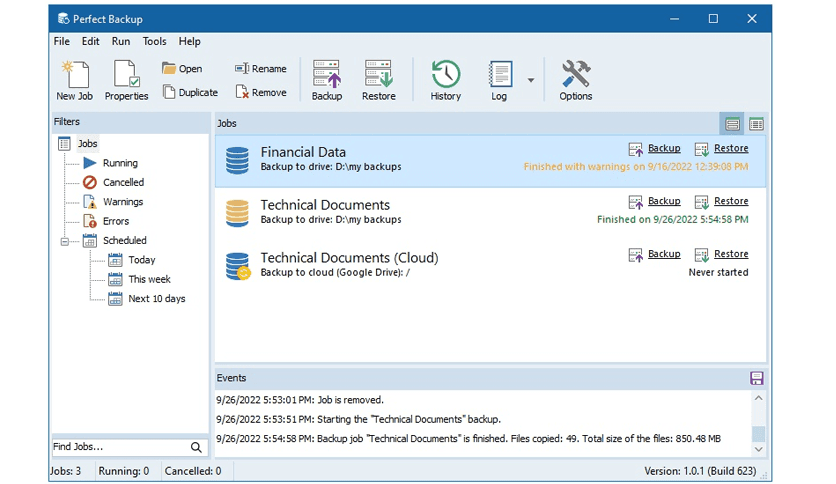Open the Help menu
Screen dimensions: 836x484
[189, 41]
